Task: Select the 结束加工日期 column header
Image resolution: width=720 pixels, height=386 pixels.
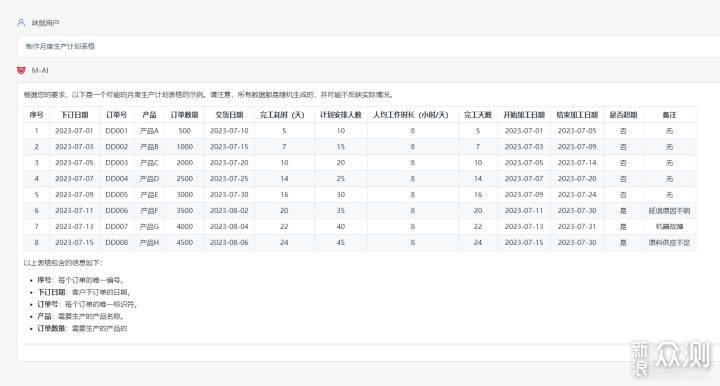Action: pyautogui.click(x=577, y=115)
